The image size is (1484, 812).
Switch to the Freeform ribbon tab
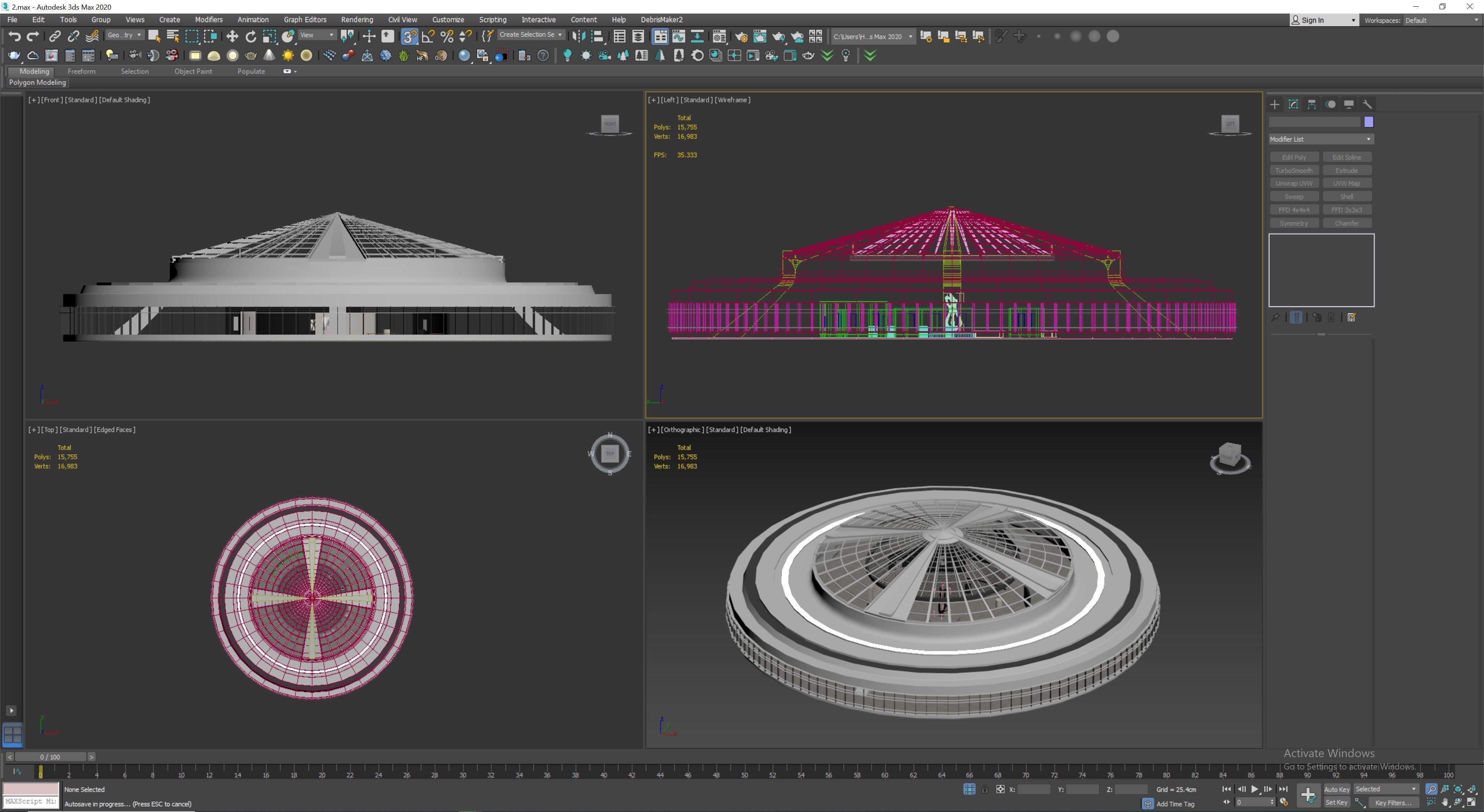tap(81, 71)
